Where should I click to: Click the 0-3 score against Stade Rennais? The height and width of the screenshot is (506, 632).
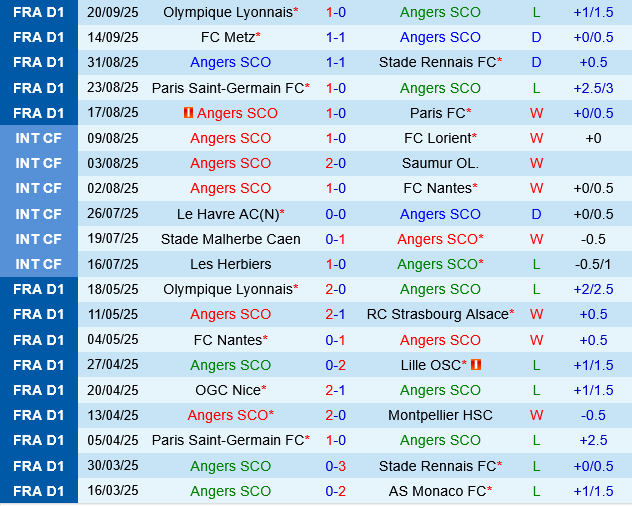click(336, 466)
